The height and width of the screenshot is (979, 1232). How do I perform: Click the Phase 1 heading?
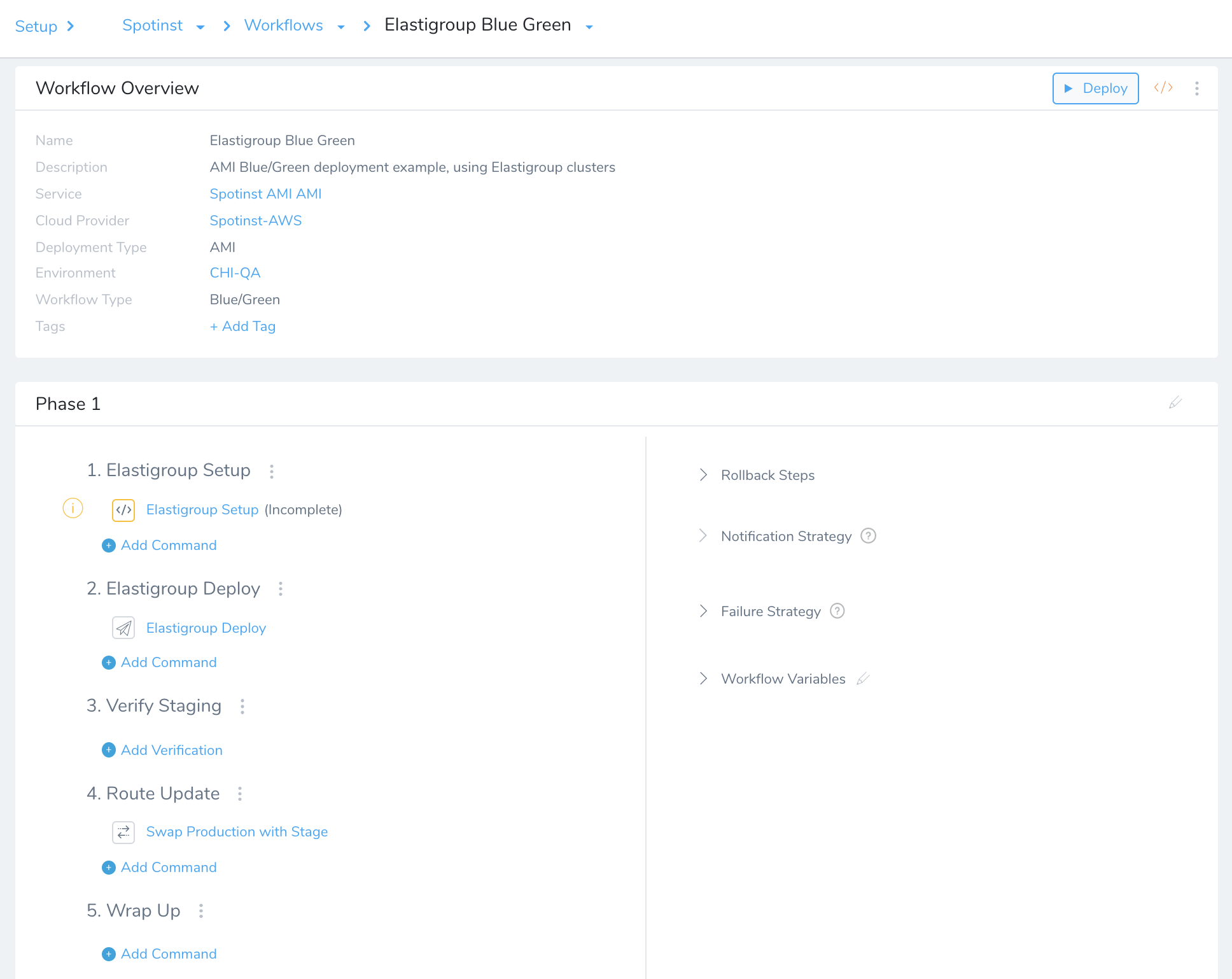coord(68,404)
